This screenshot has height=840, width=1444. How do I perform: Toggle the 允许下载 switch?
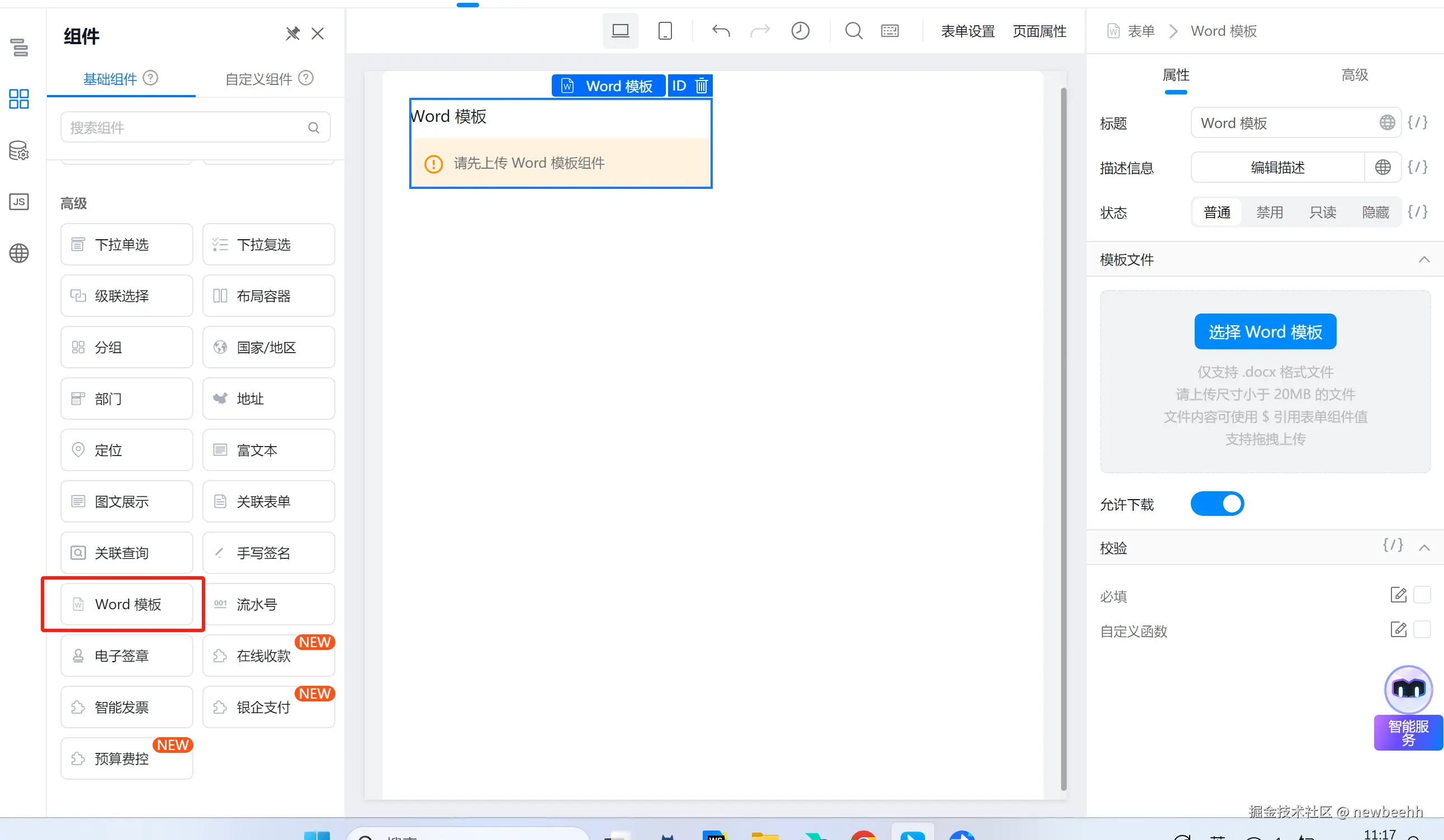(1216, 504)
